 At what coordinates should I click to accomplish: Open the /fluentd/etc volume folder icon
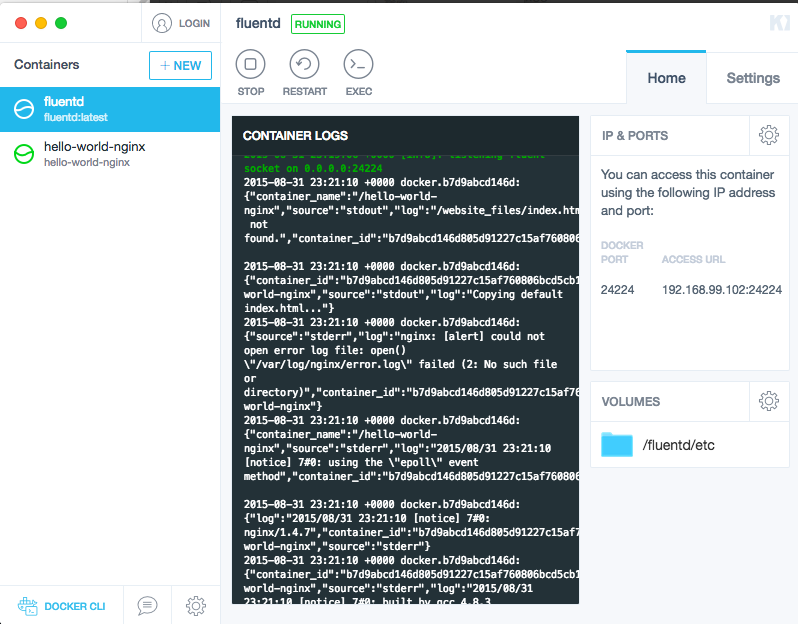(616, 444)
